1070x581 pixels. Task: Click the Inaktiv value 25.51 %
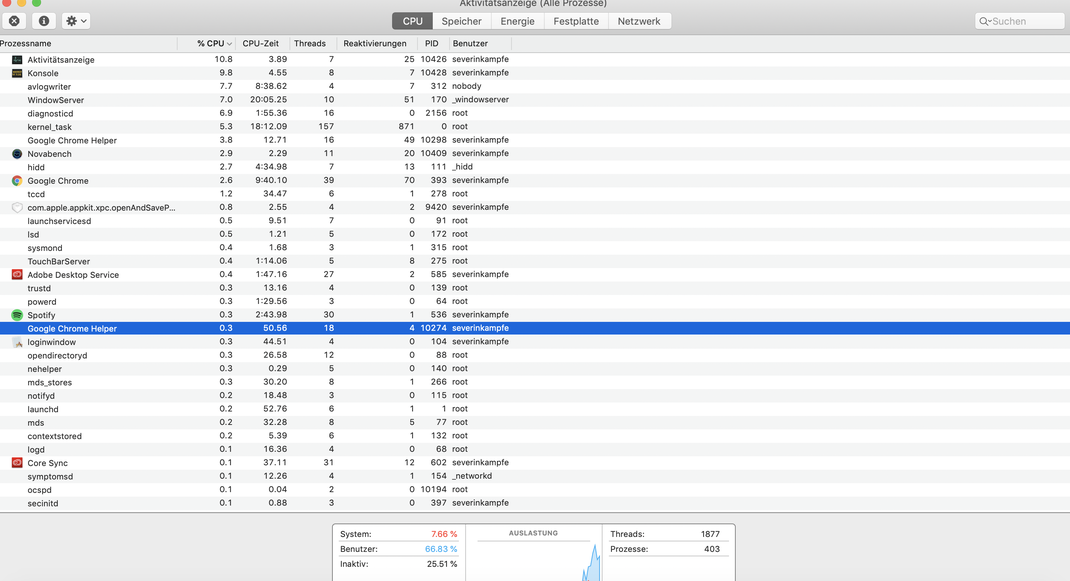[442, 564]
